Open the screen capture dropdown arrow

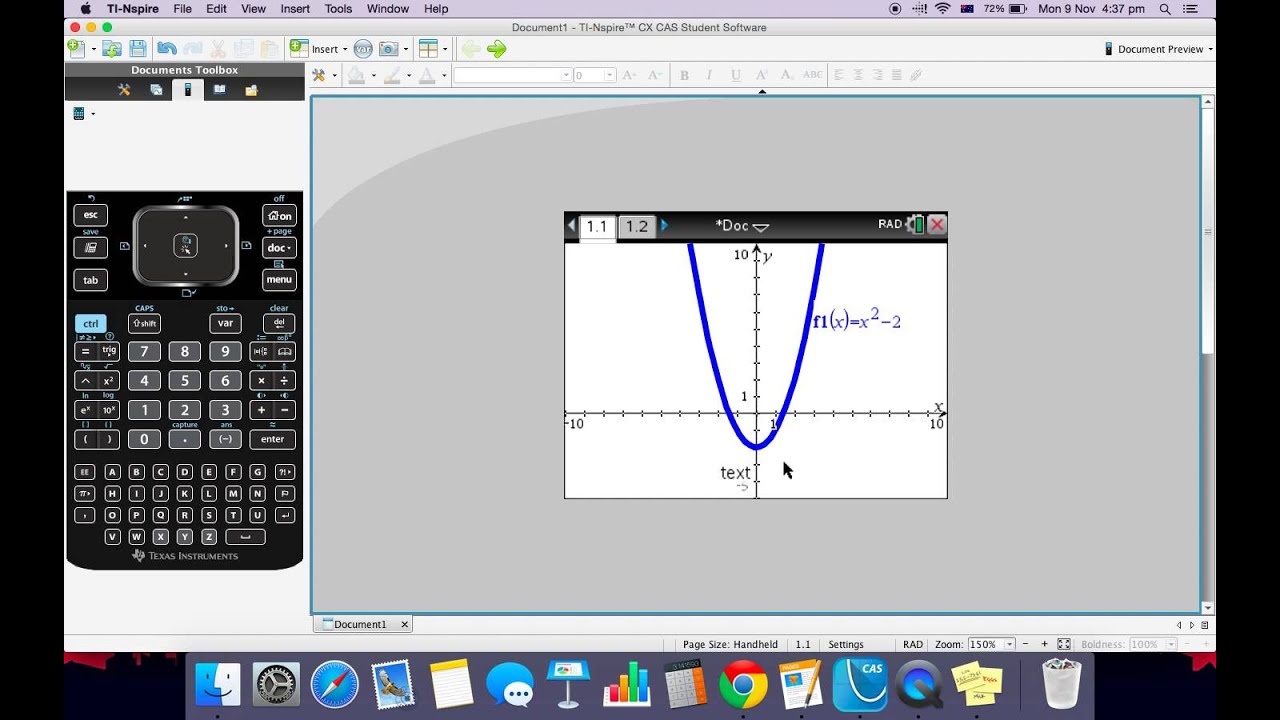point(405,48)
